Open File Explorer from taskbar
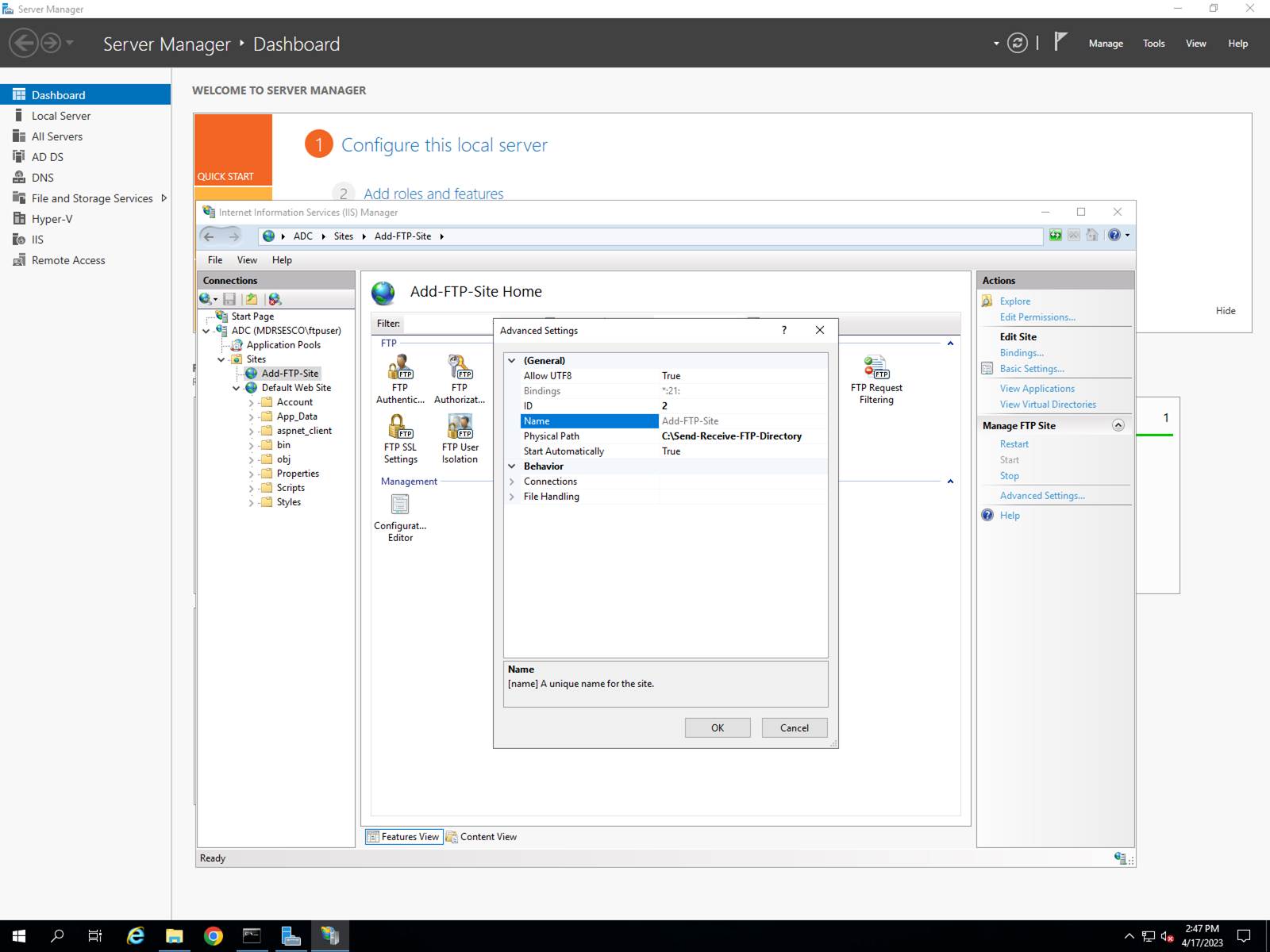The image size is (1270, 952). (x=174, y=936)
